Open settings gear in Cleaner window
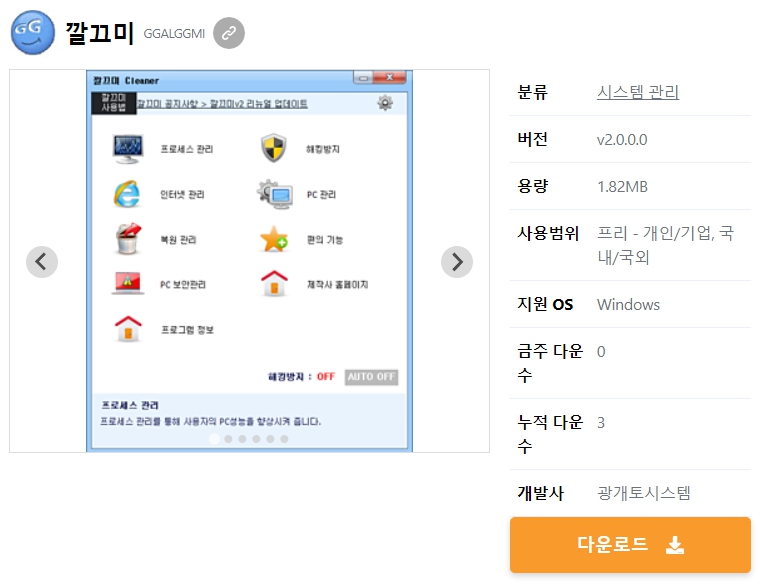The image size is (760, 584). [385, 103]
